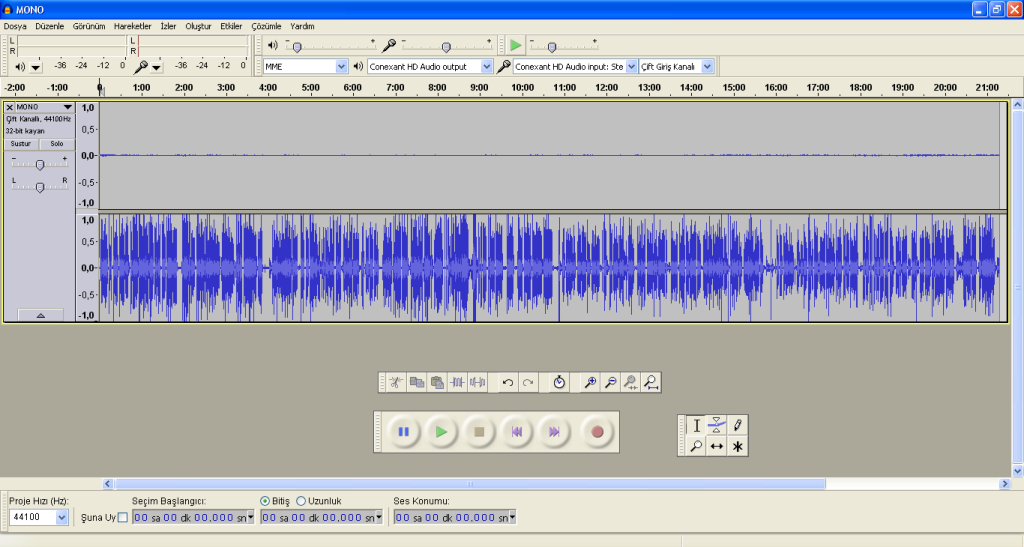Open the Oluştur menu
Viewport: 1024px width, 547px height.
pos(199,26)
